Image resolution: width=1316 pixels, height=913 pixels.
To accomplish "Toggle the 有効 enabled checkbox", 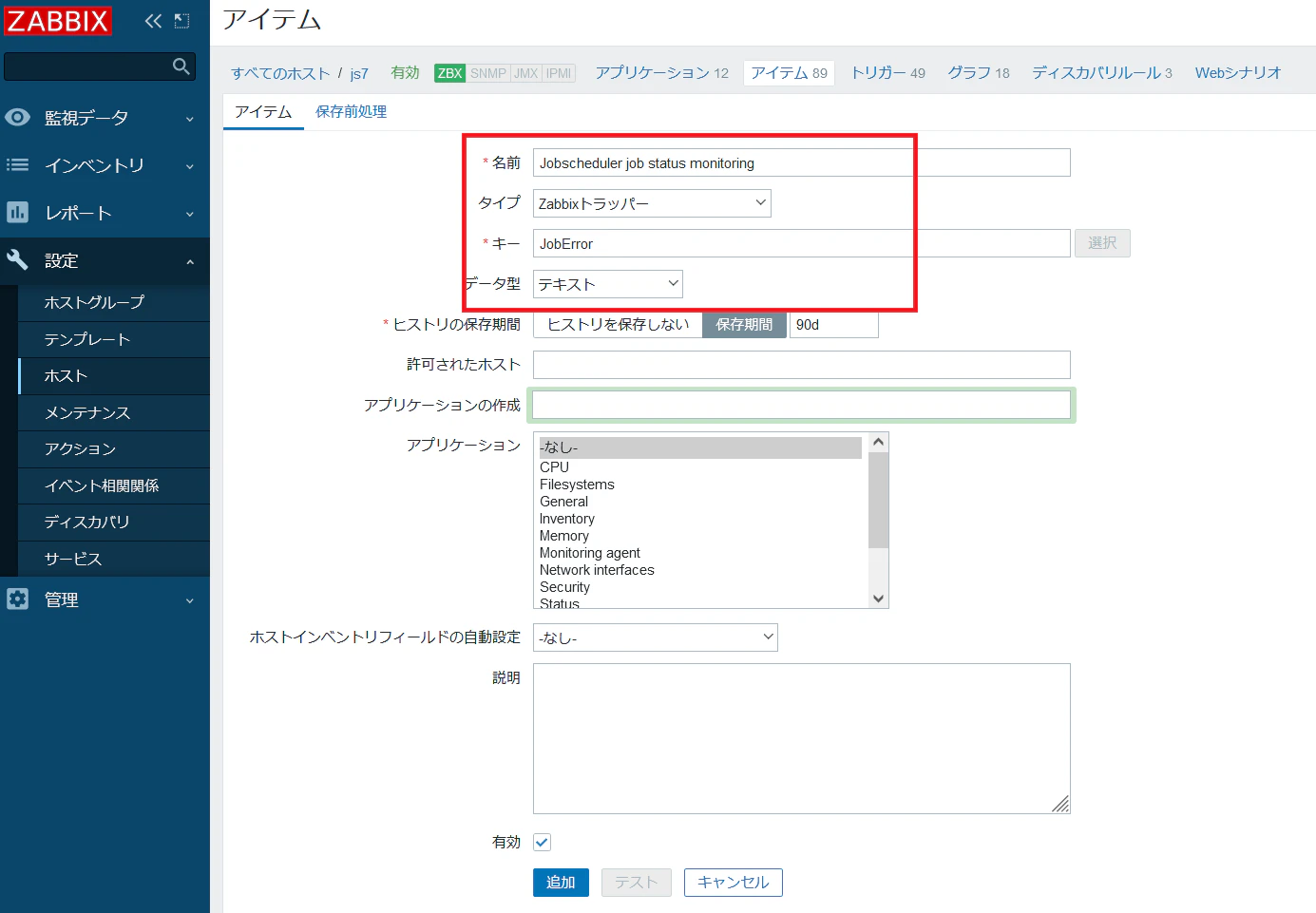I will [x=542, y=842].
